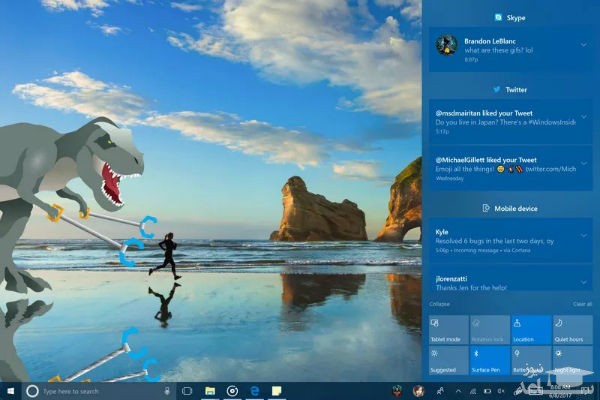Enable the Night light quick action
The width and height of the screenshot is (600, 400).
pos(572,360)
